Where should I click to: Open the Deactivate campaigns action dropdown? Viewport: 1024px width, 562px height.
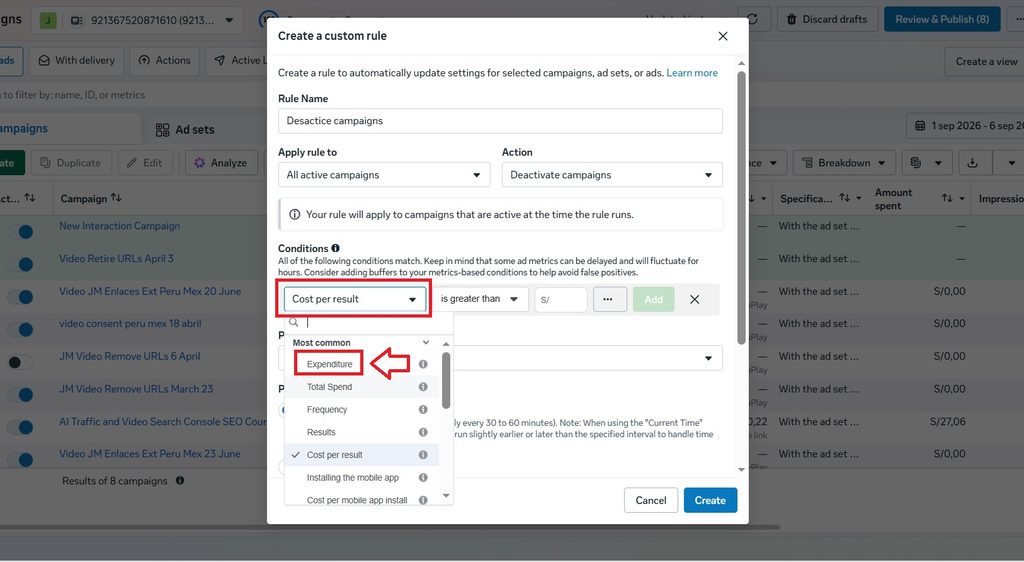point(612,175)
